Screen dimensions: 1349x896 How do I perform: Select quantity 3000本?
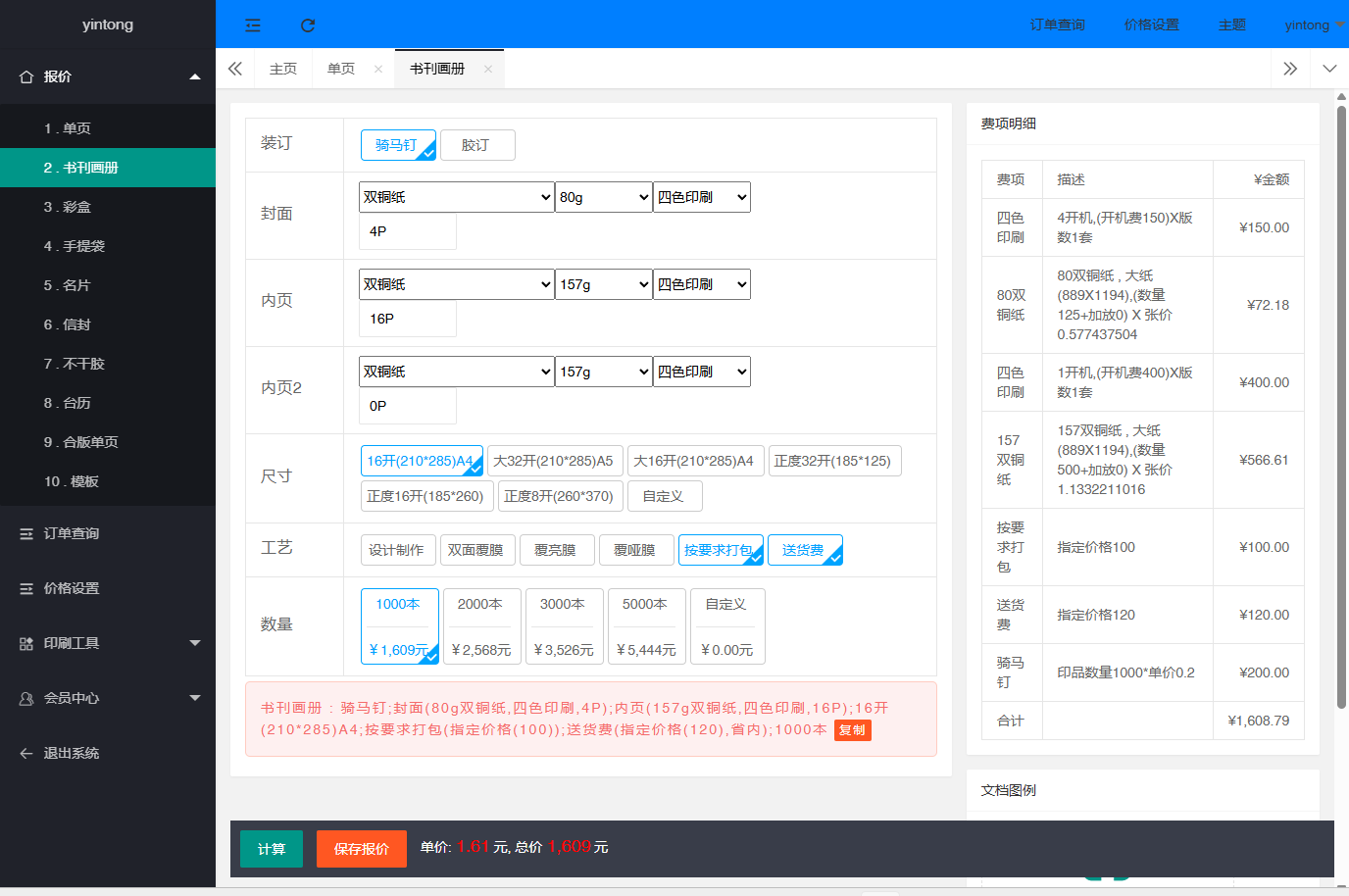[x=565, y=626]
